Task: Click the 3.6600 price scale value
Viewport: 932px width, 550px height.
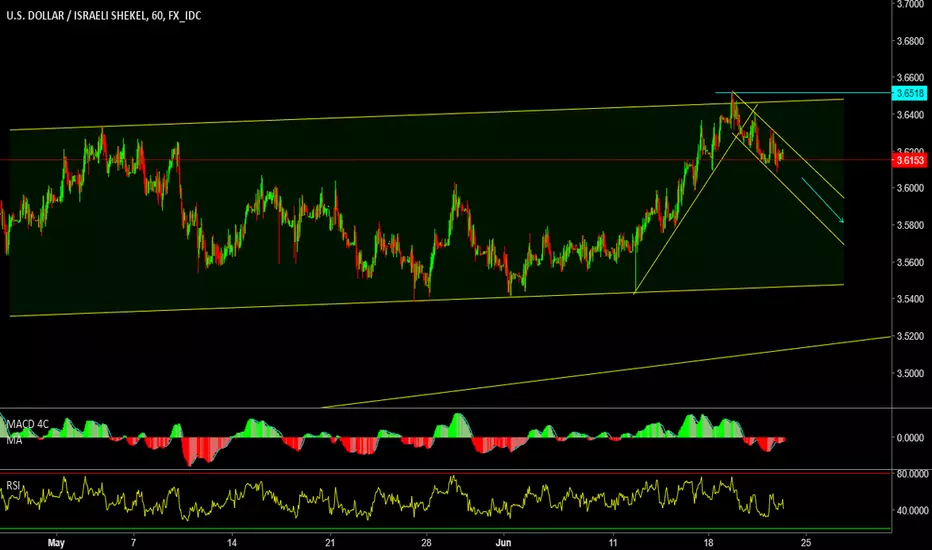Action: [910, 77]
